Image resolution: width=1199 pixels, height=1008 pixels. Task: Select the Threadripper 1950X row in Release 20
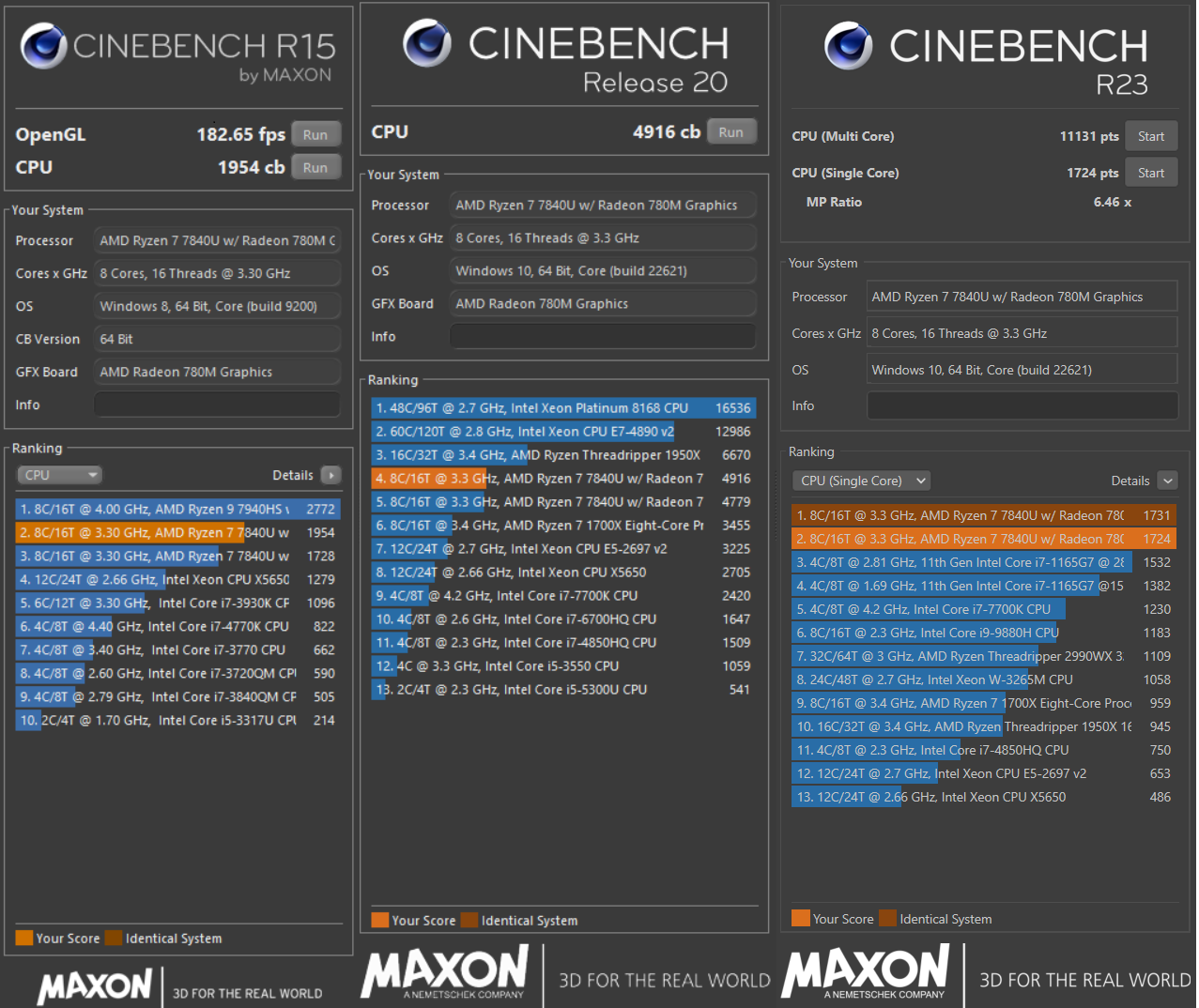pyautogui.click(x=563, y=454)
